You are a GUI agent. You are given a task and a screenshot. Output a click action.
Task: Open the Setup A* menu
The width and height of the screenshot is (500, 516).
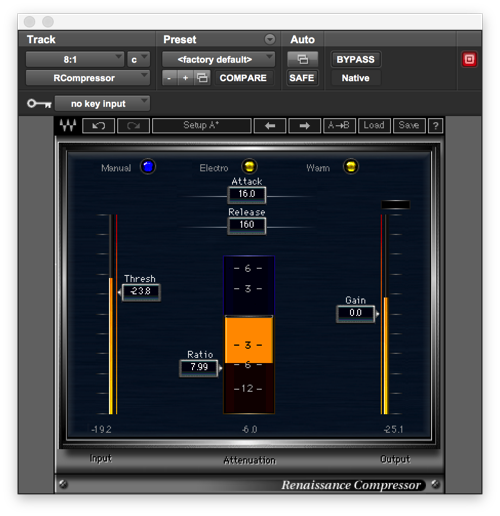click(x=202, y=126)
